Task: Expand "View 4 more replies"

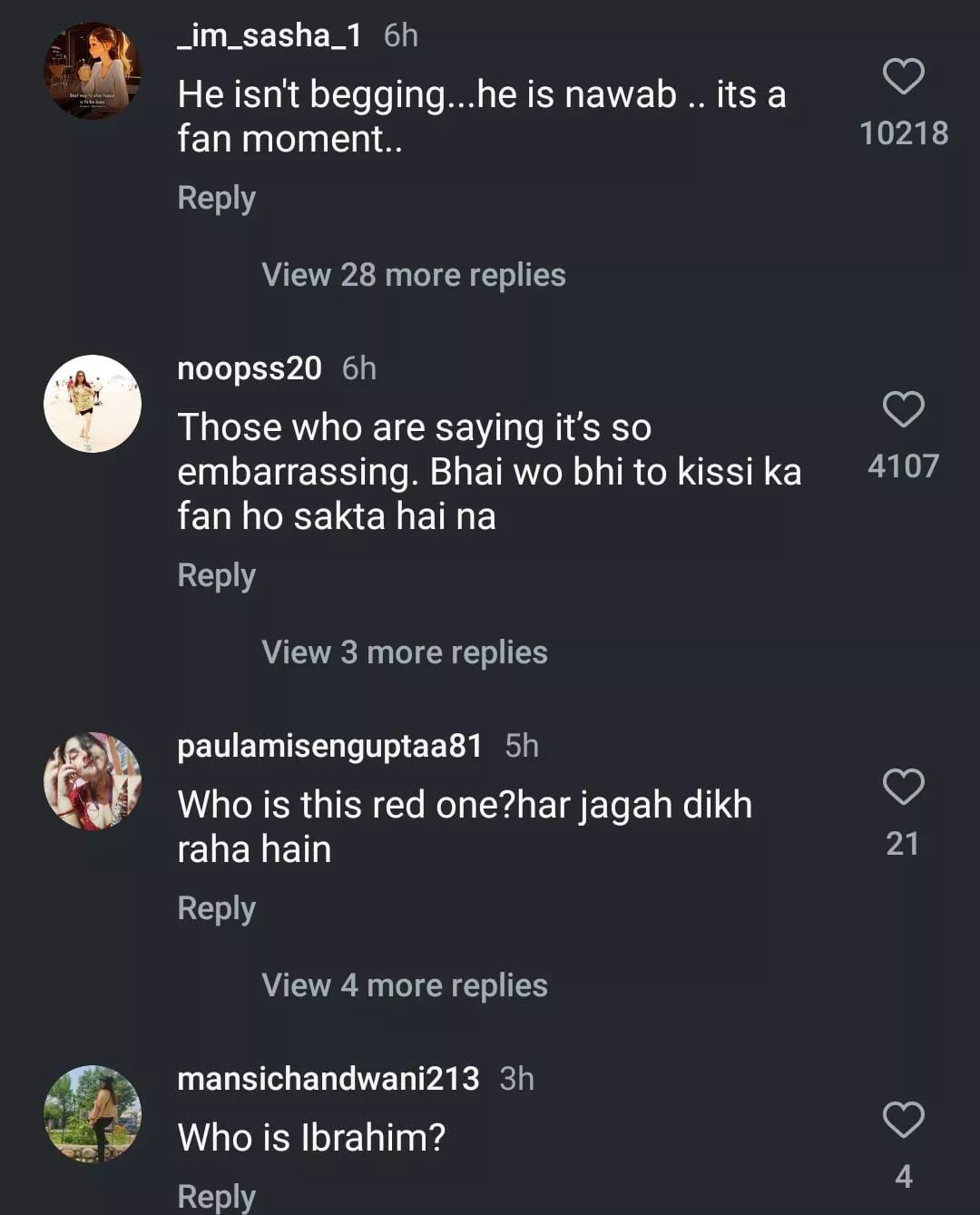Action: [404, 985]
